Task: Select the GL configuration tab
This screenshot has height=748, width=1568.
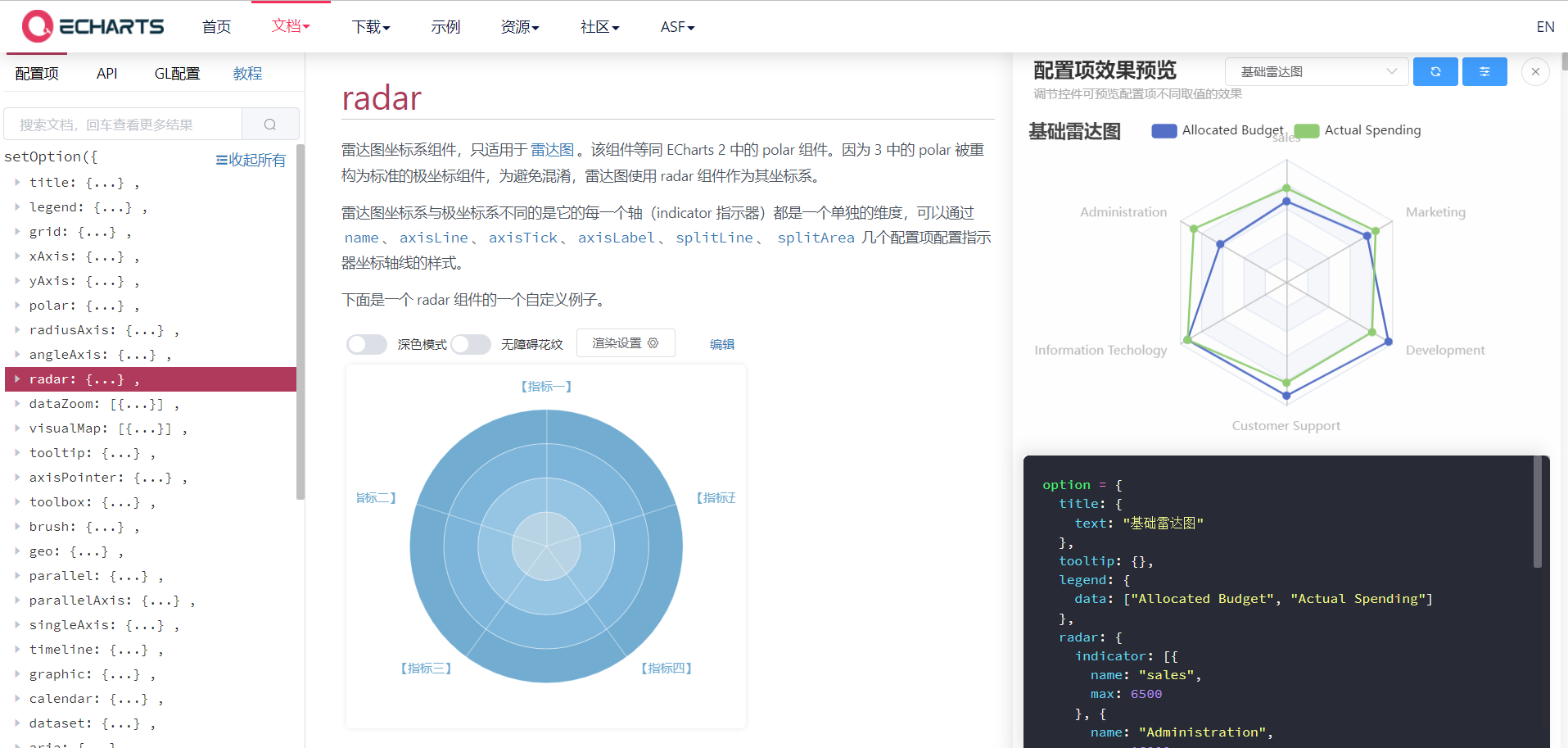Action: coord(177,74)
